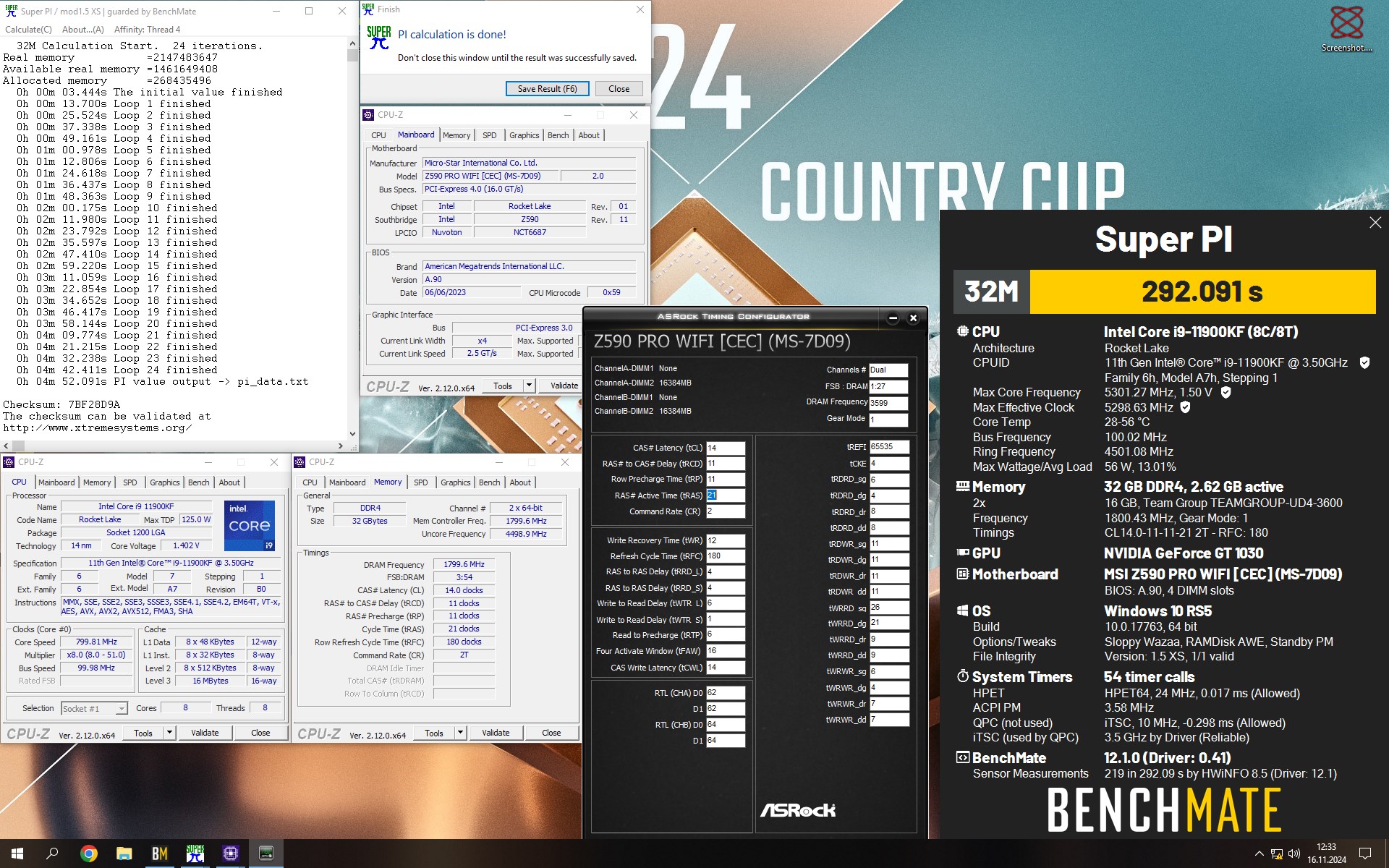
Task: Switch to ASRock Timing Configurator taskbar icon
Action: 266,854
